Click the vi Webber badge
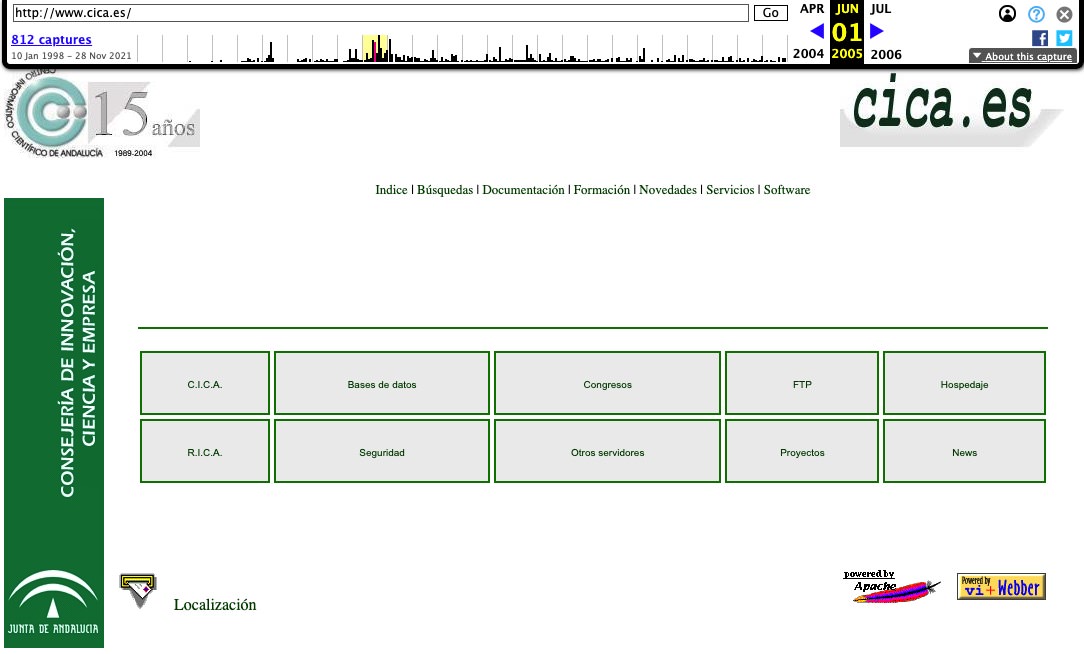1084x654 pixels. (1001, 587)
